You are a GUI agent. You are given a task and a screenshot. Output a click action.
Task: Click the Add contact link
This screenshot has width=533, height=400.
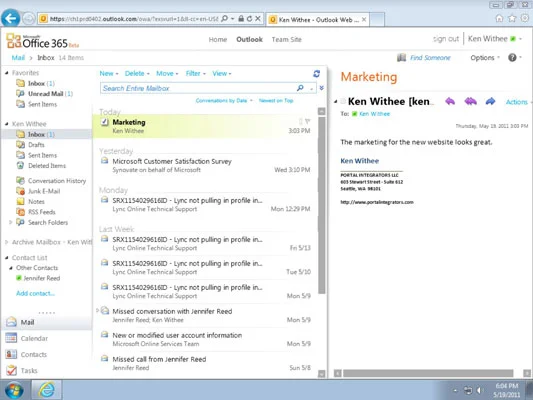pos(35,293)
